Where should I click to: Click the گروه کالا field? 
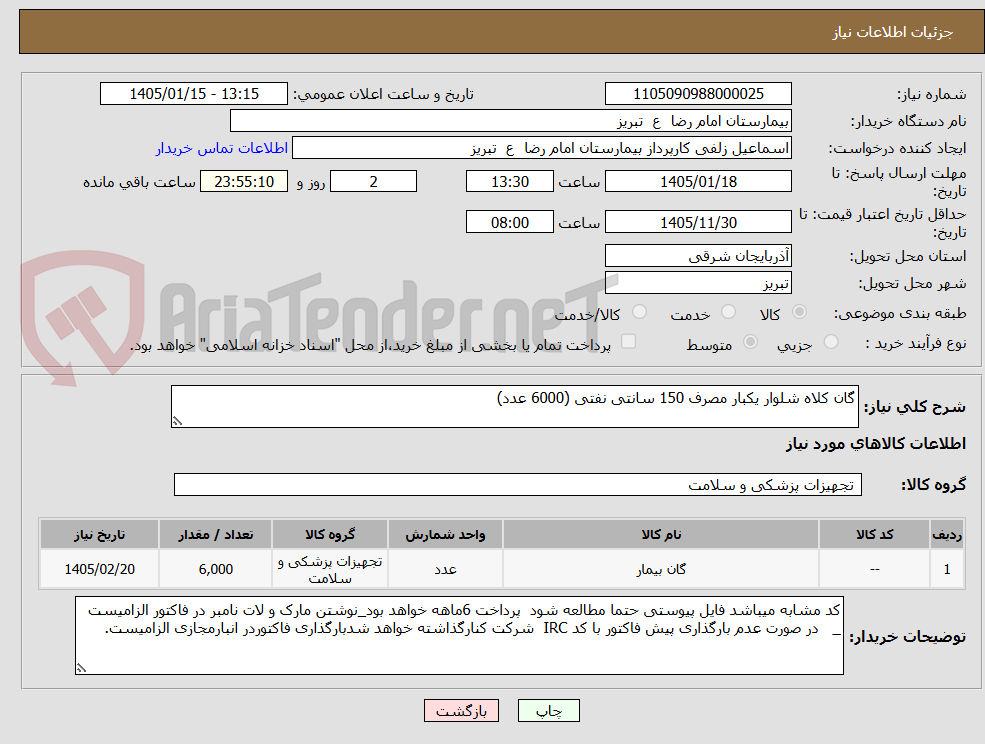(x=518, y=484)
